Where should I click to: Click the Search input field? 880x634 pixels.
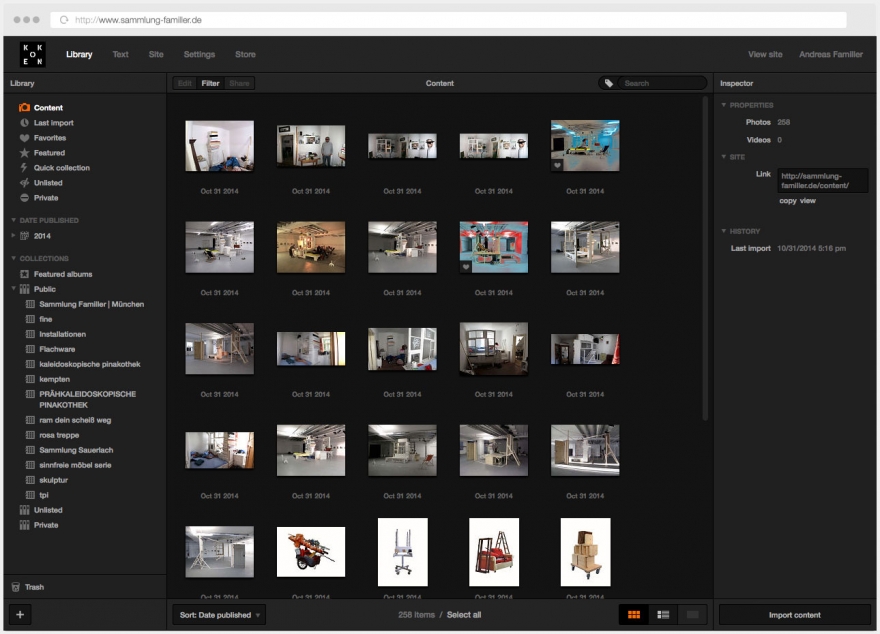tap(662, 83)
